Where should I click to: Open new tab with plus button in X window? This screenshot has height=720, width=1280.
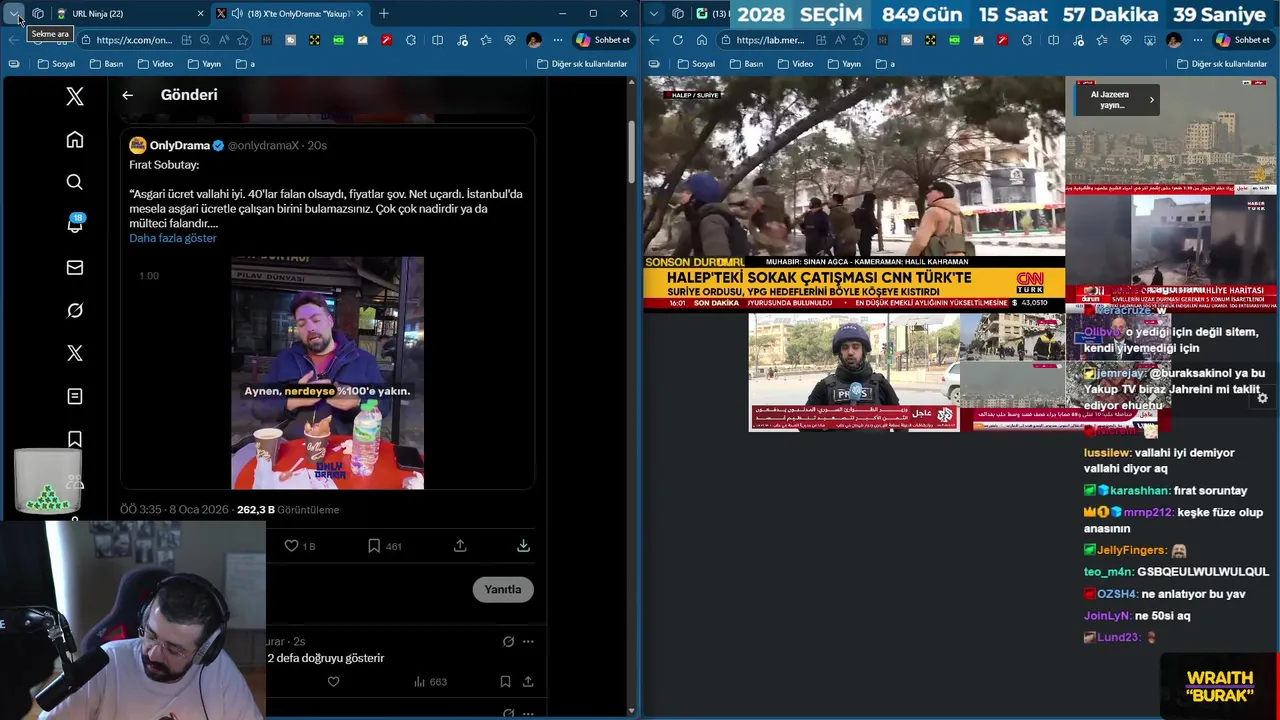coord(384,13)
